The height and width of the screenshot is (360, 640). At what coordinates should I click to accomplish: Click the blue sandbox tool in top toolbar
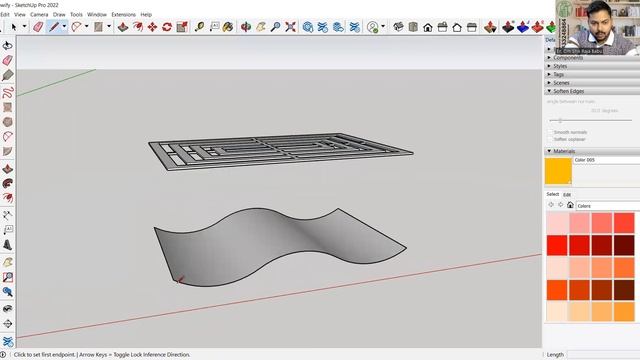(x=523, y=27)
